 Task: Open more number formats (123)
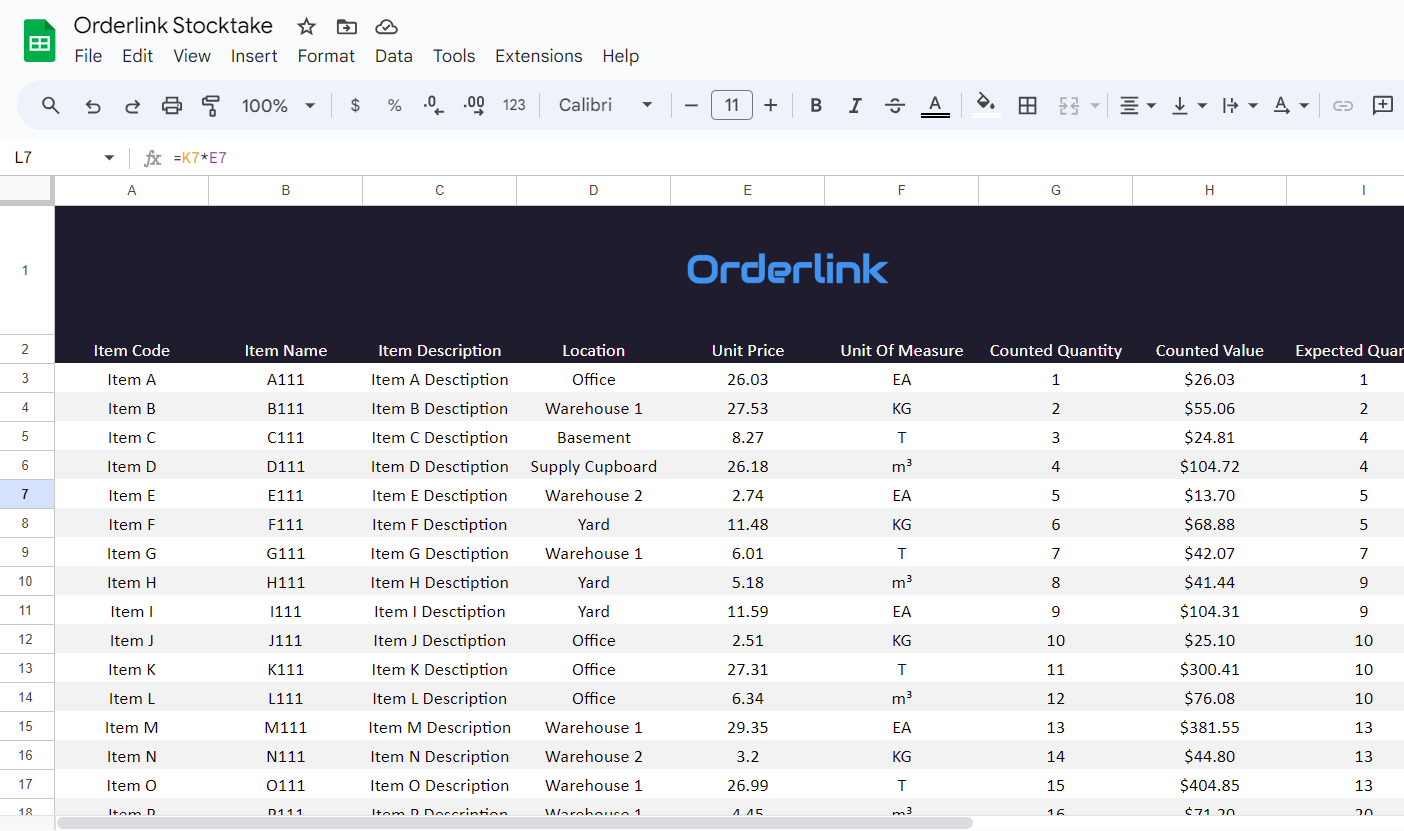pos(514,105)
